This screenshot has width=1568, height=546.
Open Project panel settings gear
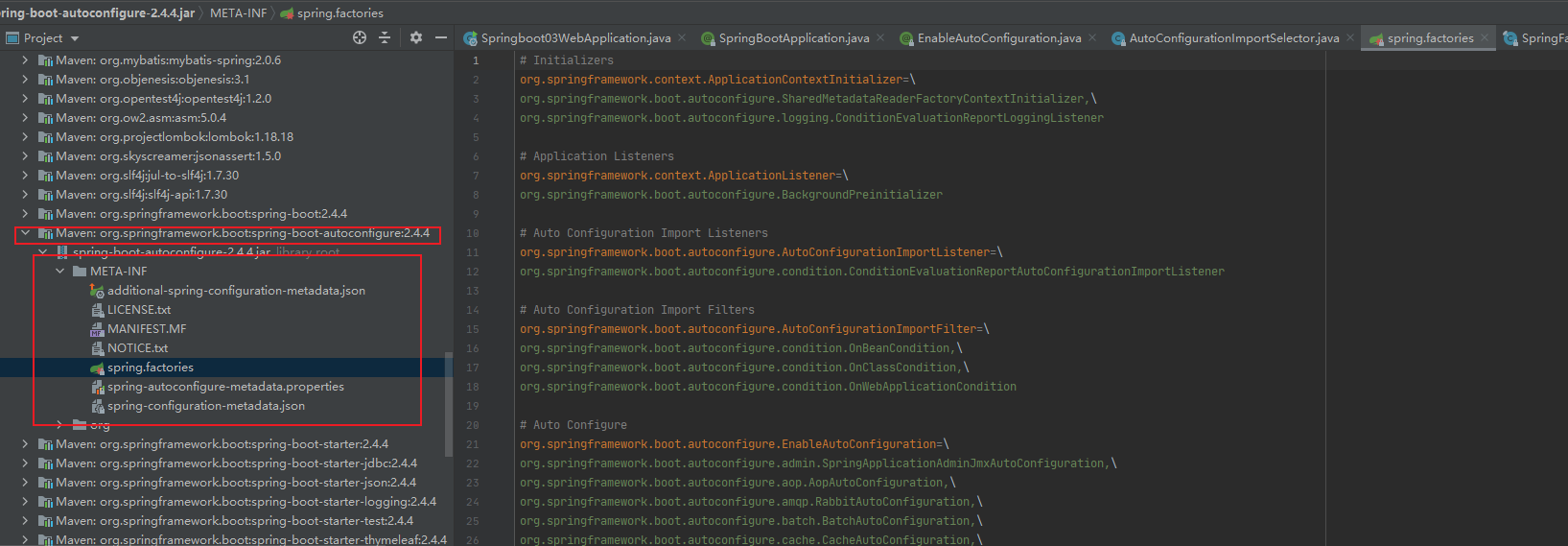416,37
